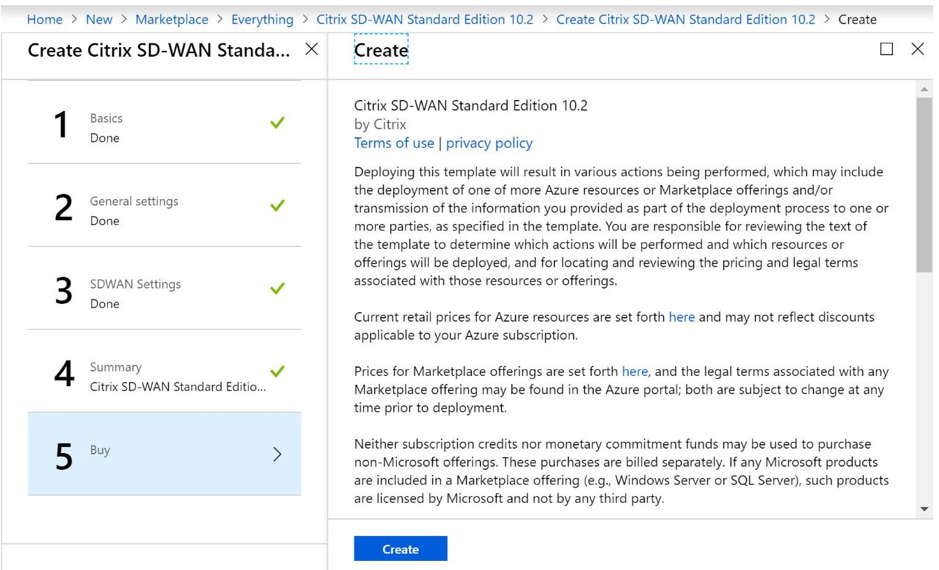This screenshot has width=939, height=570.
Task: Go to Home in breadcrumb
Action: tap(44, 19)
